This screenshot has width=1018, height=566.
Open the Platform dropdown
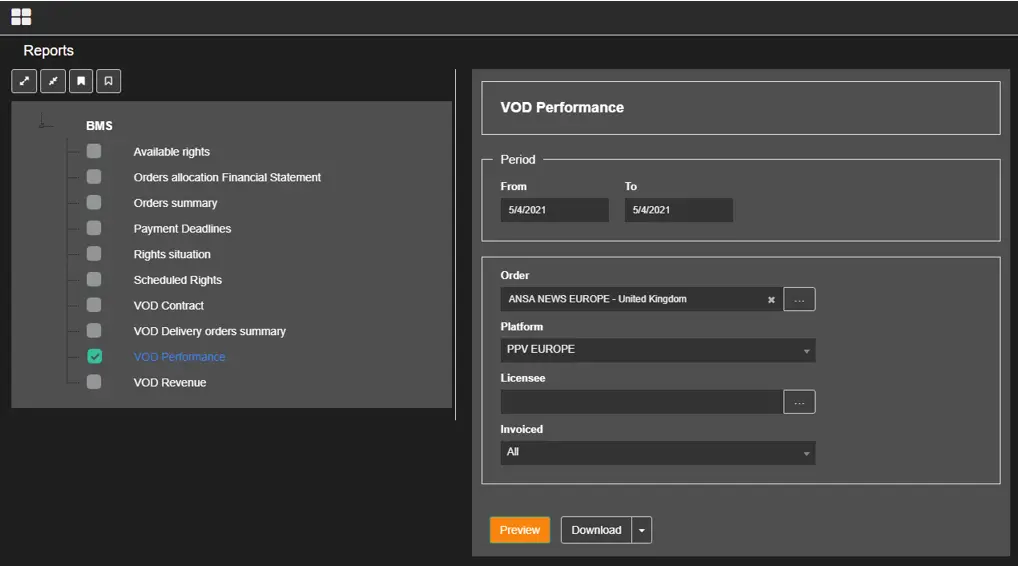tap(658, 350)
